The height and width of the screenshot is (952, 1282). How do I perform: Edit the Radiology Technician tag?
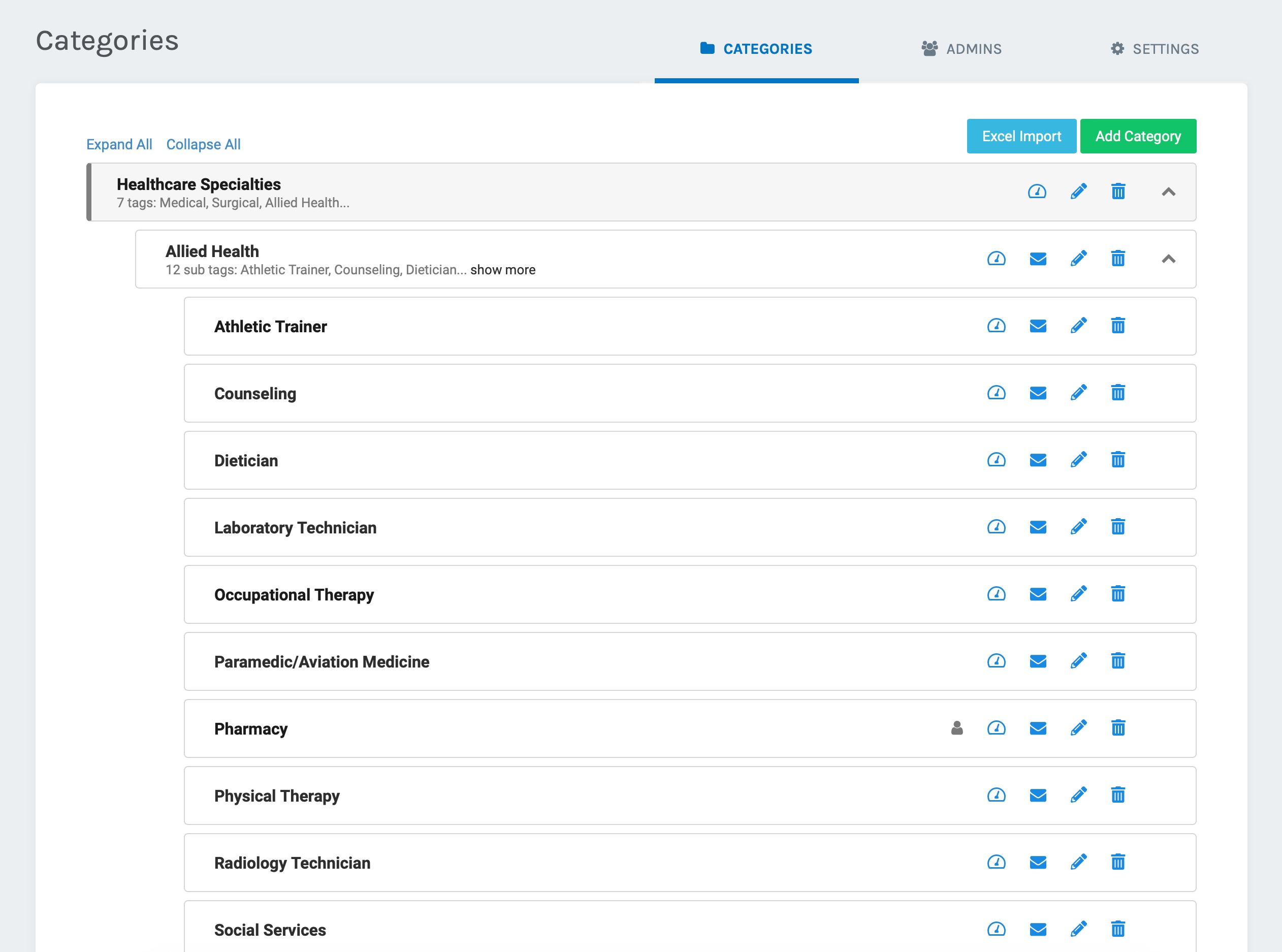click(1078, 862)
